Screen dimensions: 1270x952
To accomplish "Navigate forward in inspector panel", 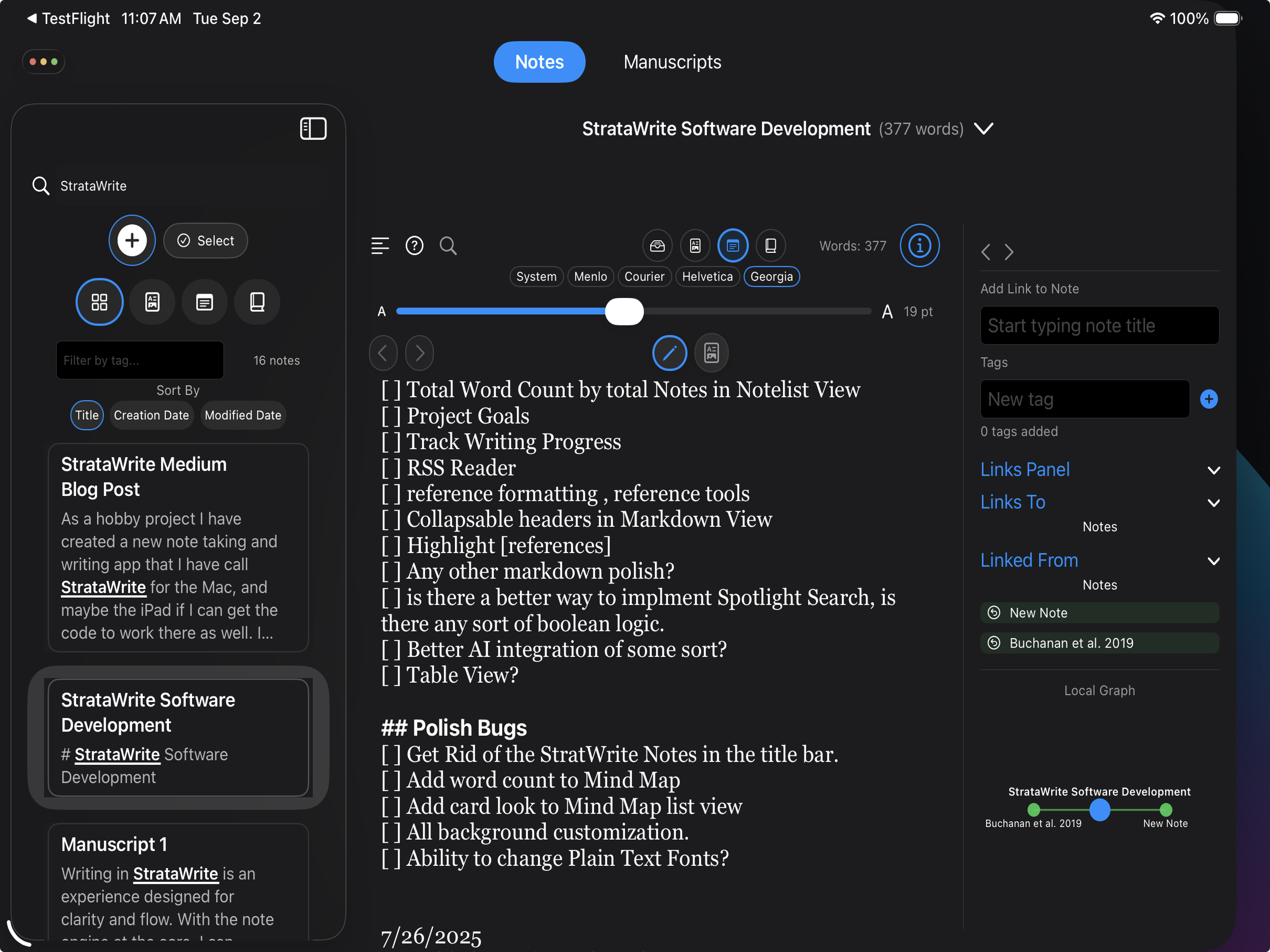I will point(1009,252).
